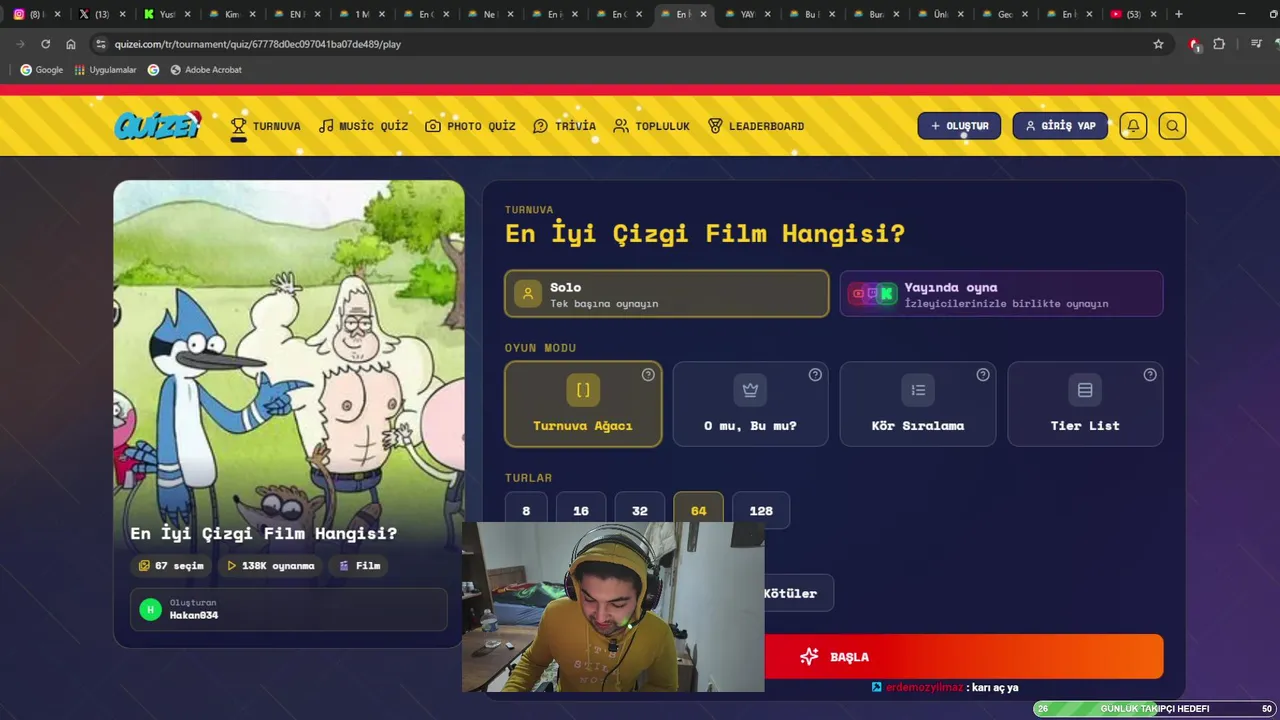This screenshot has height=720, width=1280.
Task: Choose Turnuva Ağacı game mode
Action: click(583, 404)
